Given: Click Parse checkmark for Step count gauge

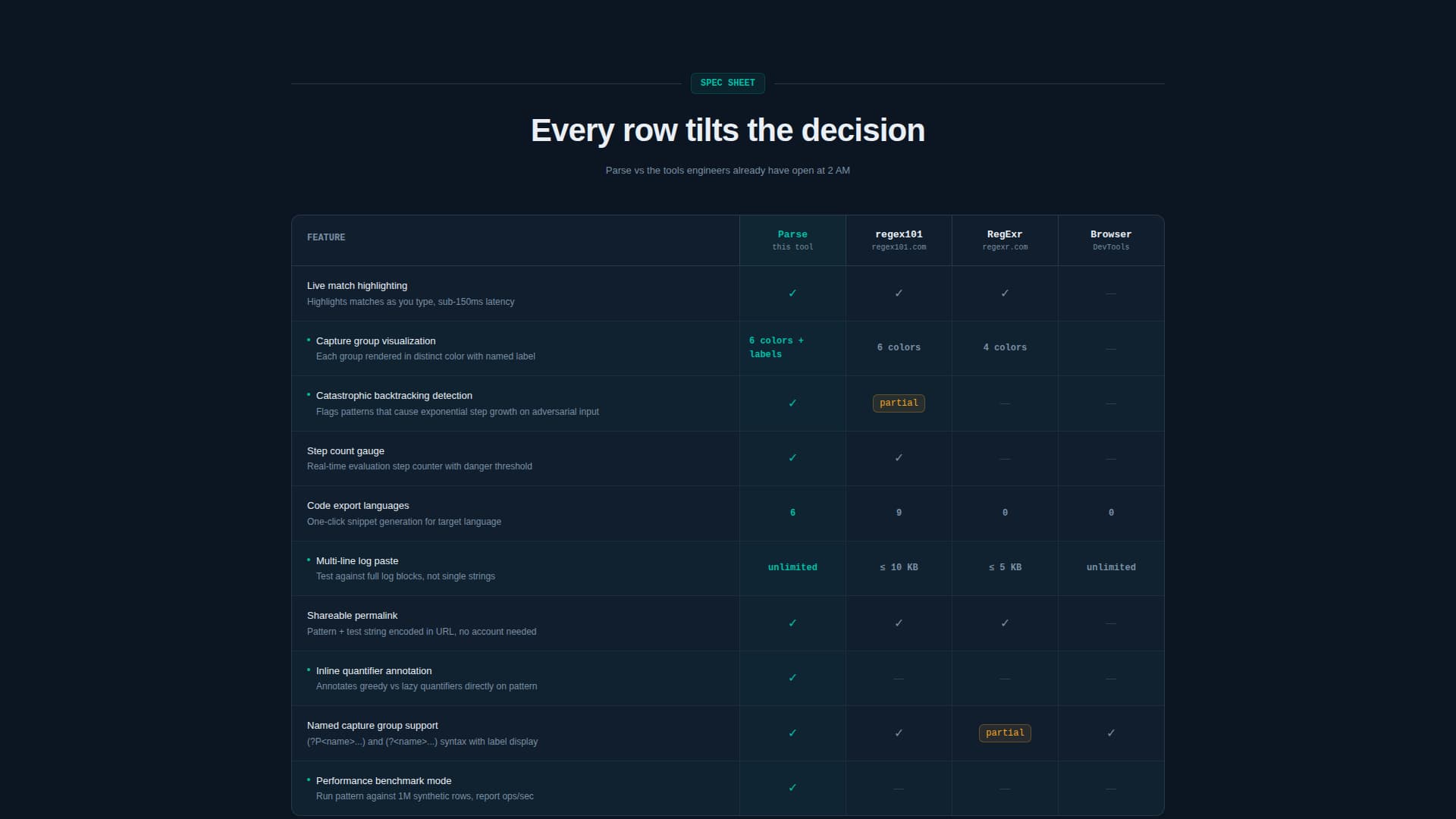Looking at the screenshot, I should tap(792, 458).
